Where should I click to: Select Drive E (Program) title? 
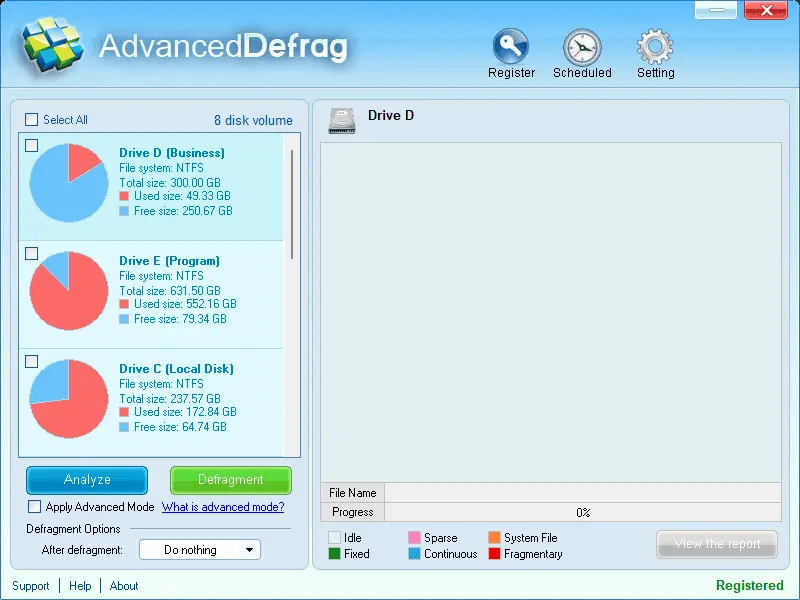tap(169, 261)
